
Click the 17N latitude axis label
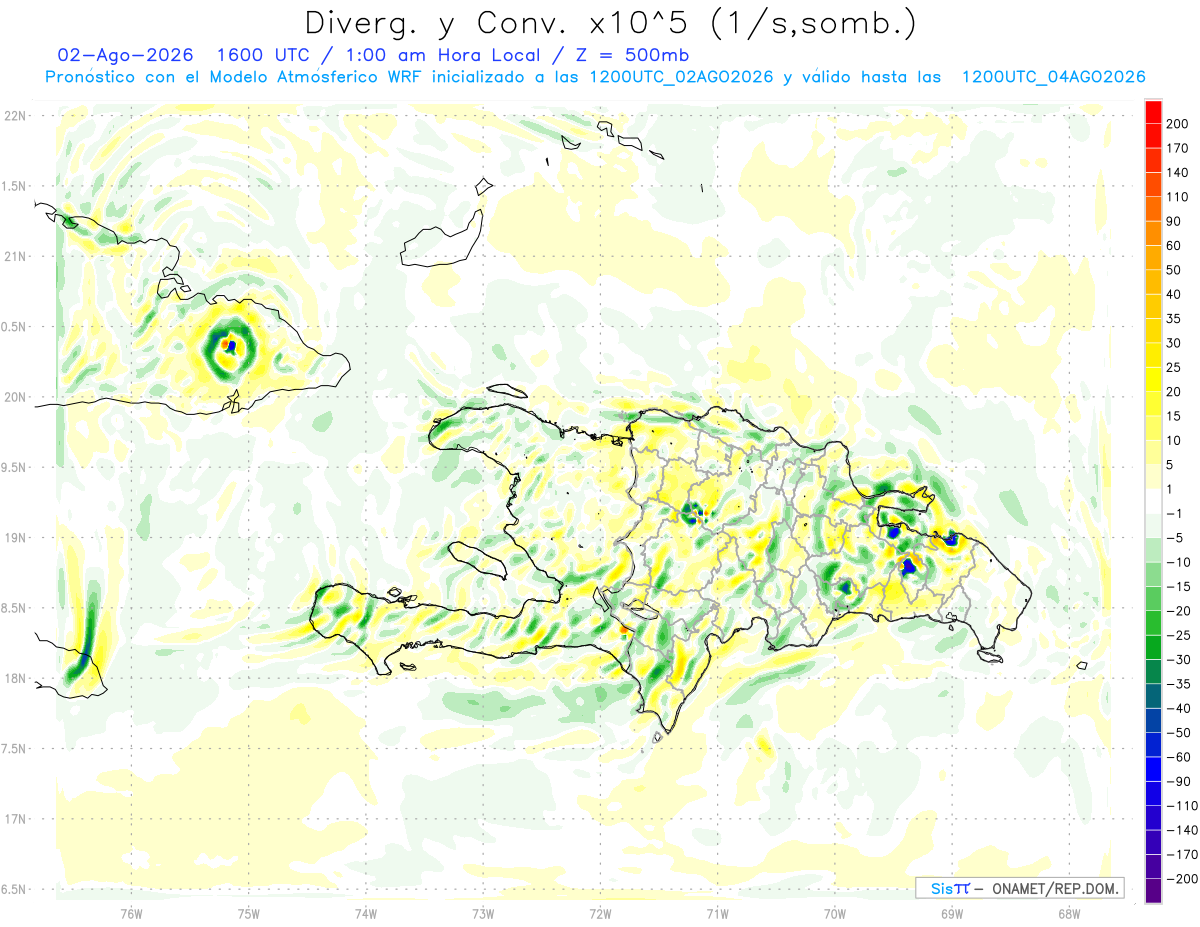[15, 819]
